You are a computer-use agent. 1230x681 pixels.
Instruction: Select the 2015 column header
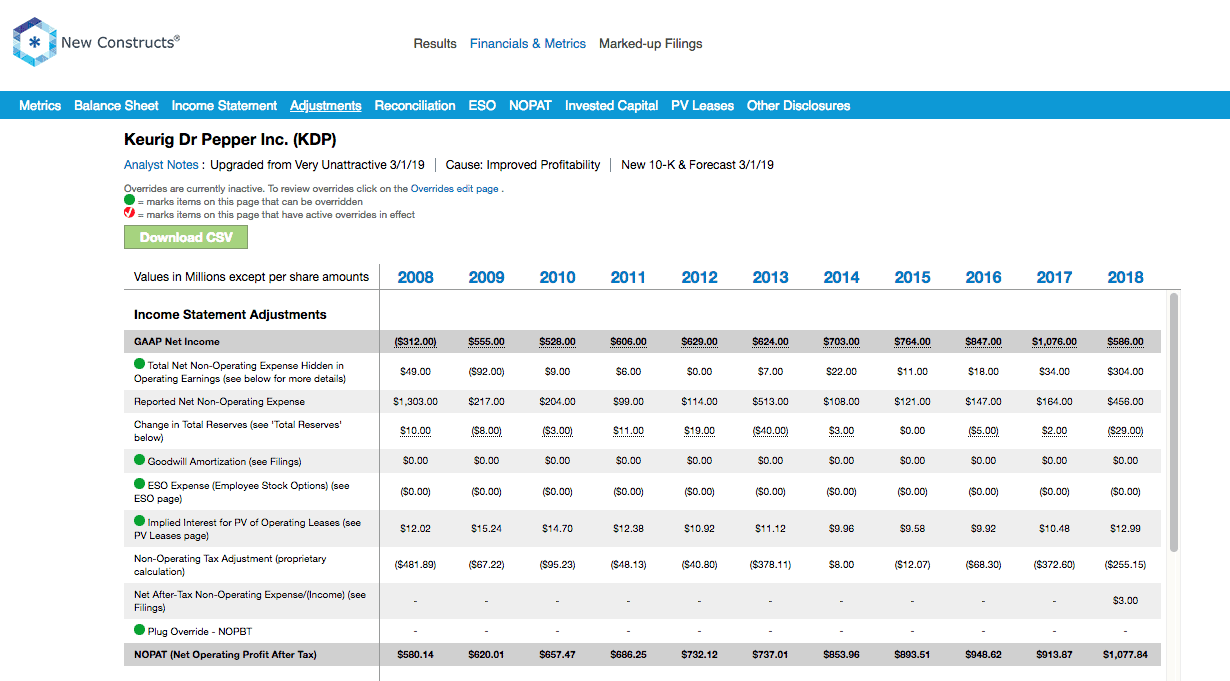[x=913, y=277]
